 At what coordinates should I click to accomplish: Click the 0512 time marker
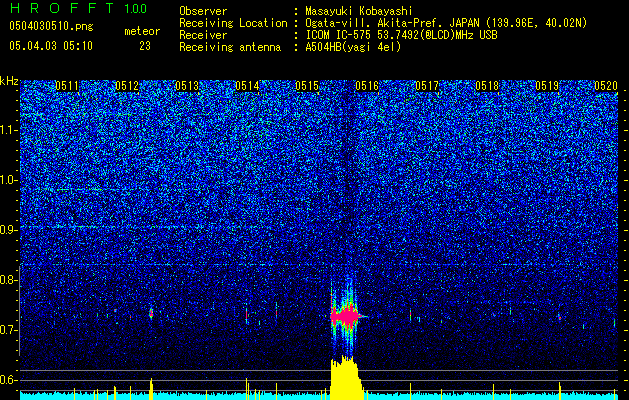(127, 86)
